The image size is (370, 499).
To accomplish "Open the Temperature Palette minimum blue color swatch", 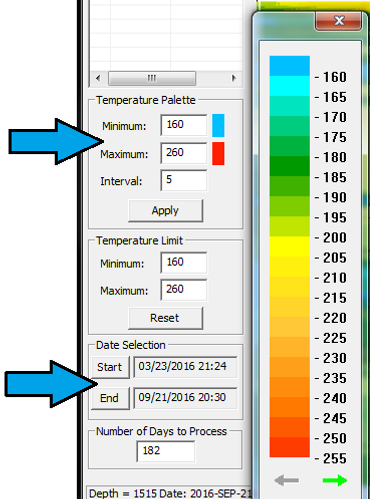I will pos(218,125).
